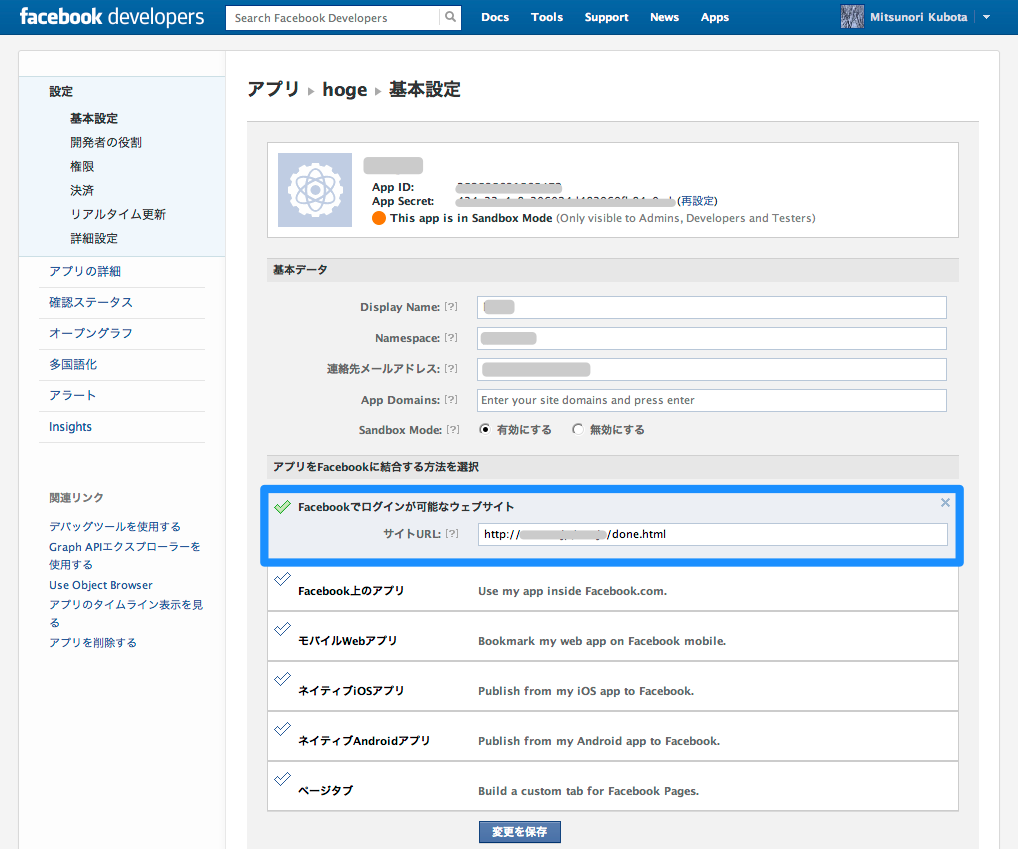Open the account dropdown arrow
This screenshot has width=1018, height=849.
pos(986,17)
